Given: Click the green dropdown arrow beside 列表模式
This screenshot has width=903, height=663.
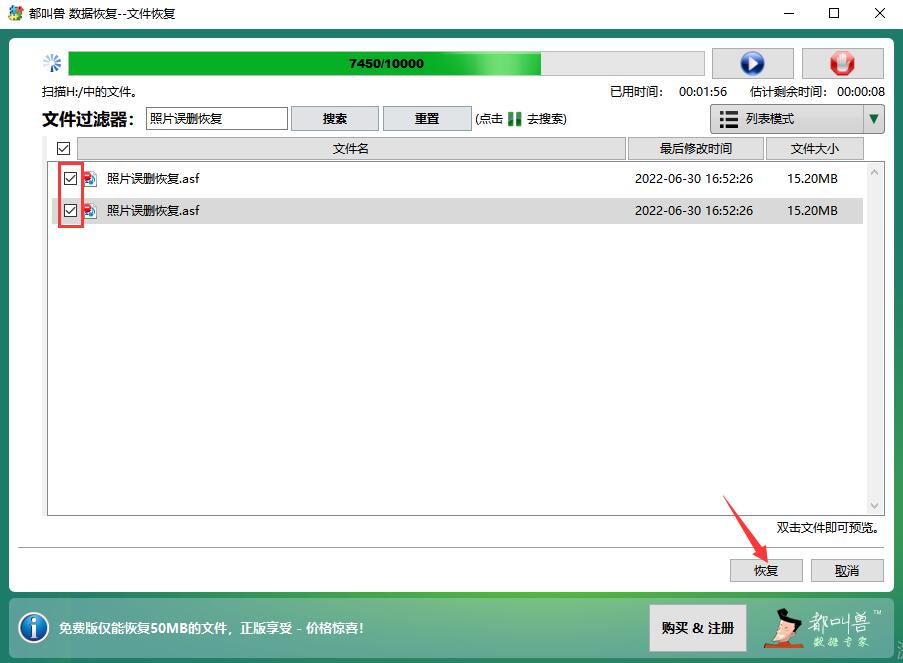Looking at the screenshot, I should (x=874, y=119).
